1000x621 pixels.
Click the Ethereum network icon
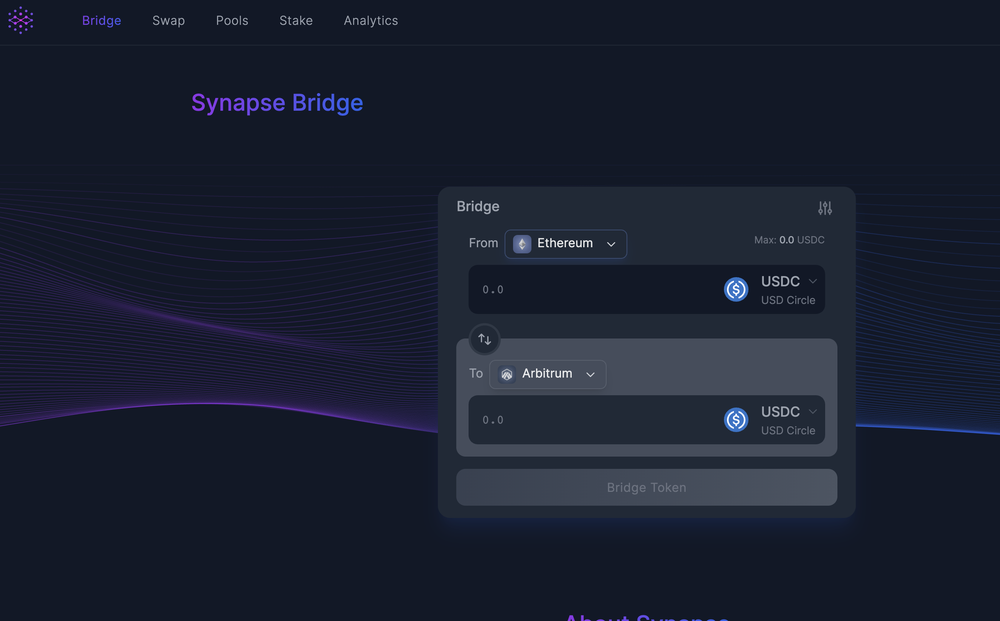522,244
